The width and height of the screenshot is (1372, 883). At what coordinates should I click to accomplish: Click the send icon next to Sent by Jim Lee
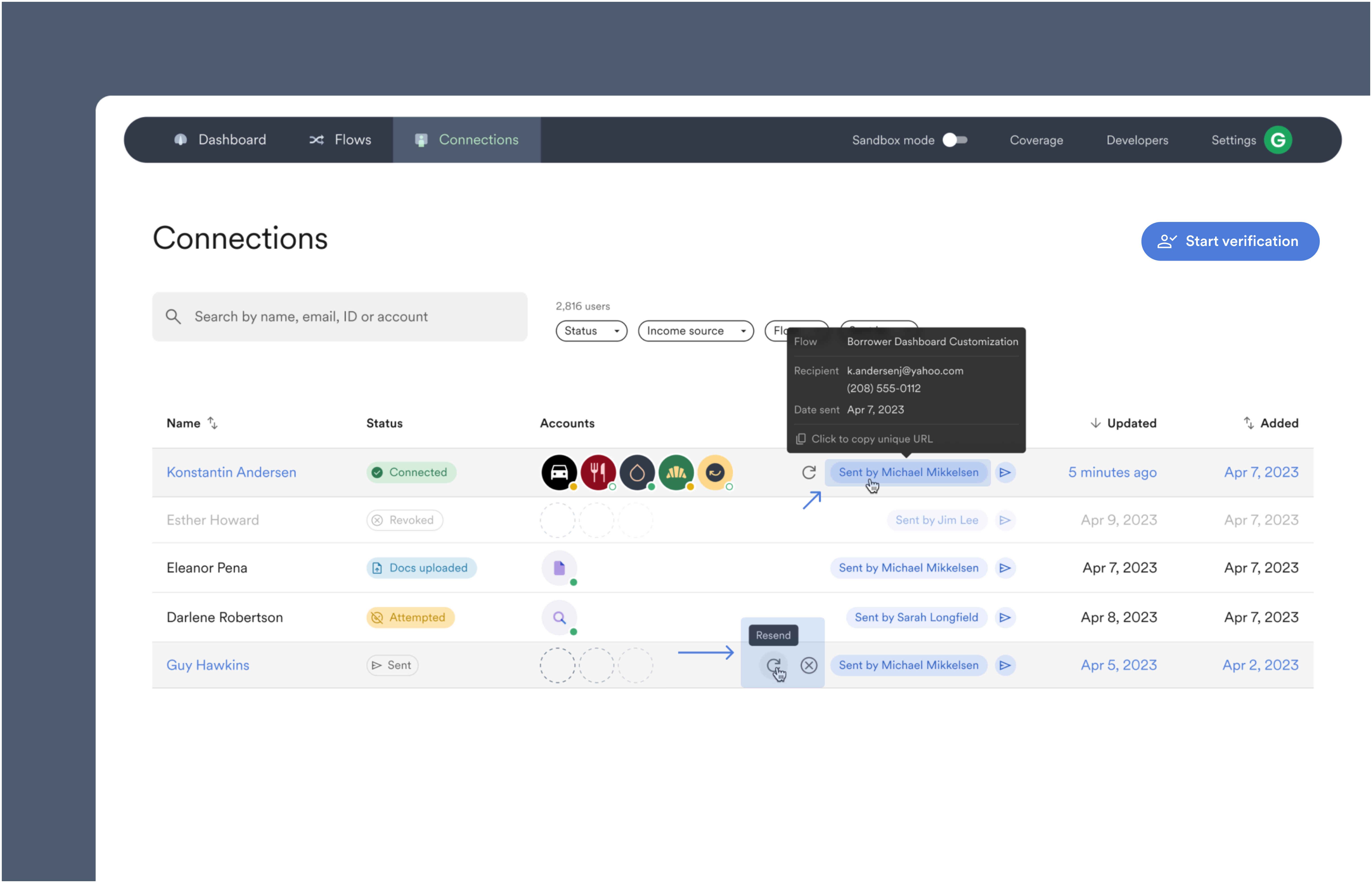click(x=1005, y=520)
